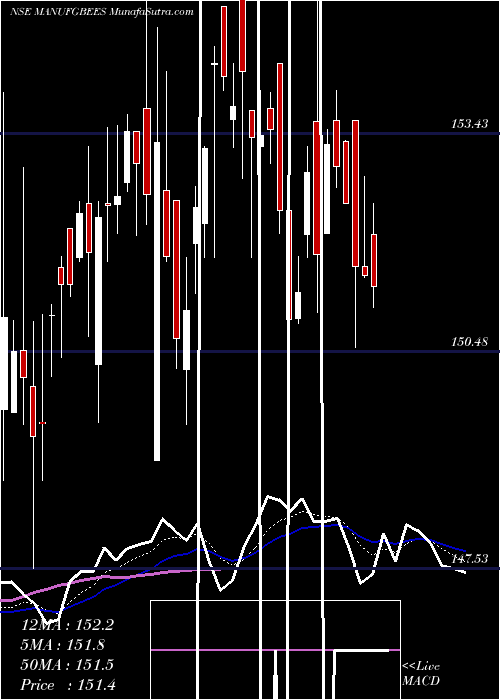The height and width of the screenshot is (700, 500).
Task: Click the <<Live MACD label
Action: 421,674
